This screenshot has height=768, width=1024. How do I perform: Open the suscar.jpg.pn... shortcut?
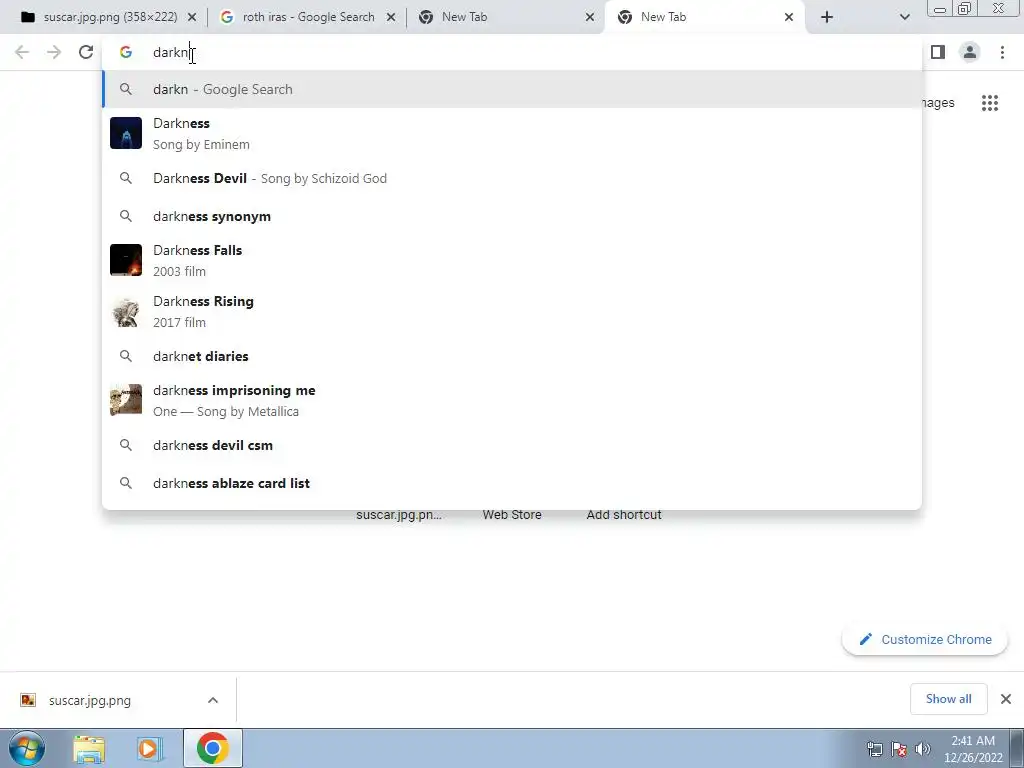(x=399, y=515)
